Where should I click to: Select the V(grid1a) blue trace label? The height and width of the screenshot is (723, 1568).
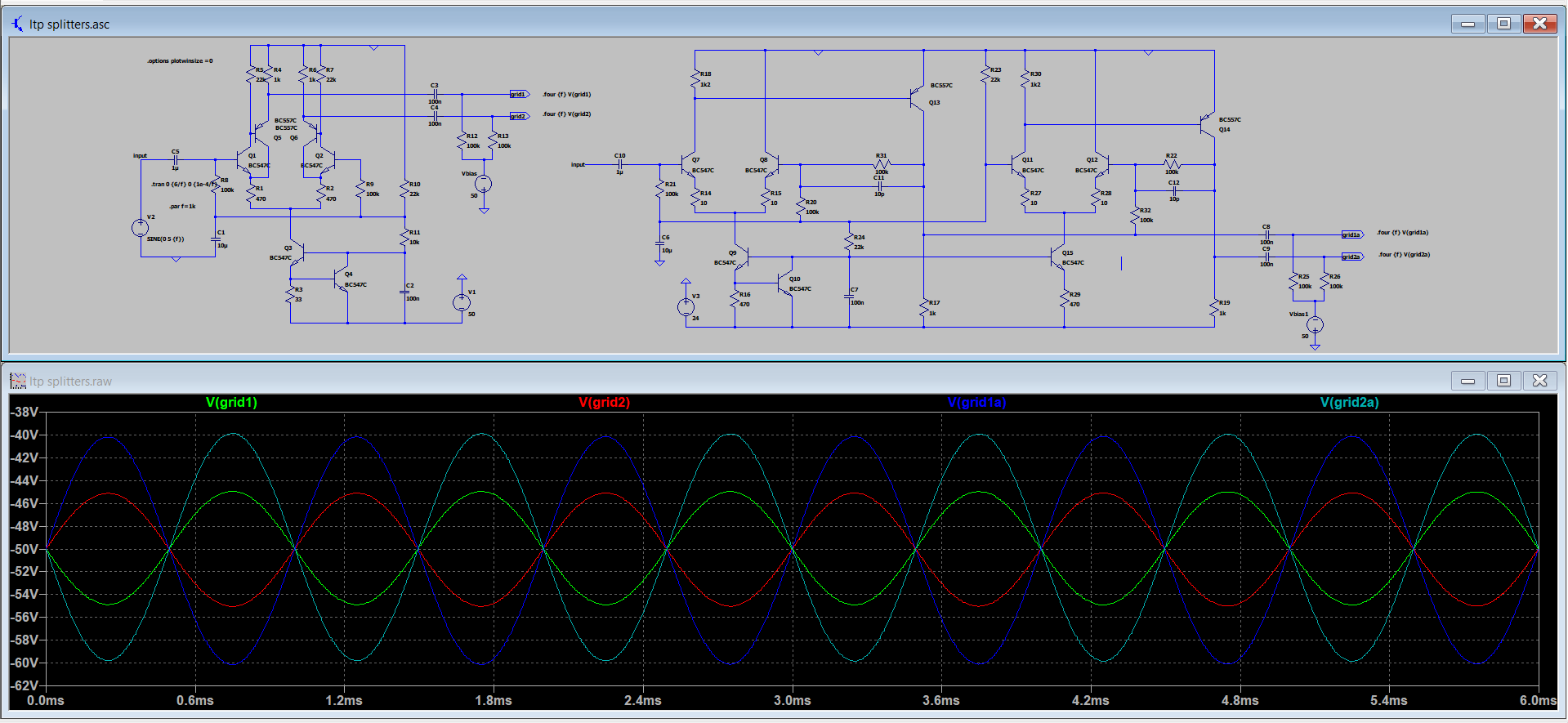click(x=976, y=402)
